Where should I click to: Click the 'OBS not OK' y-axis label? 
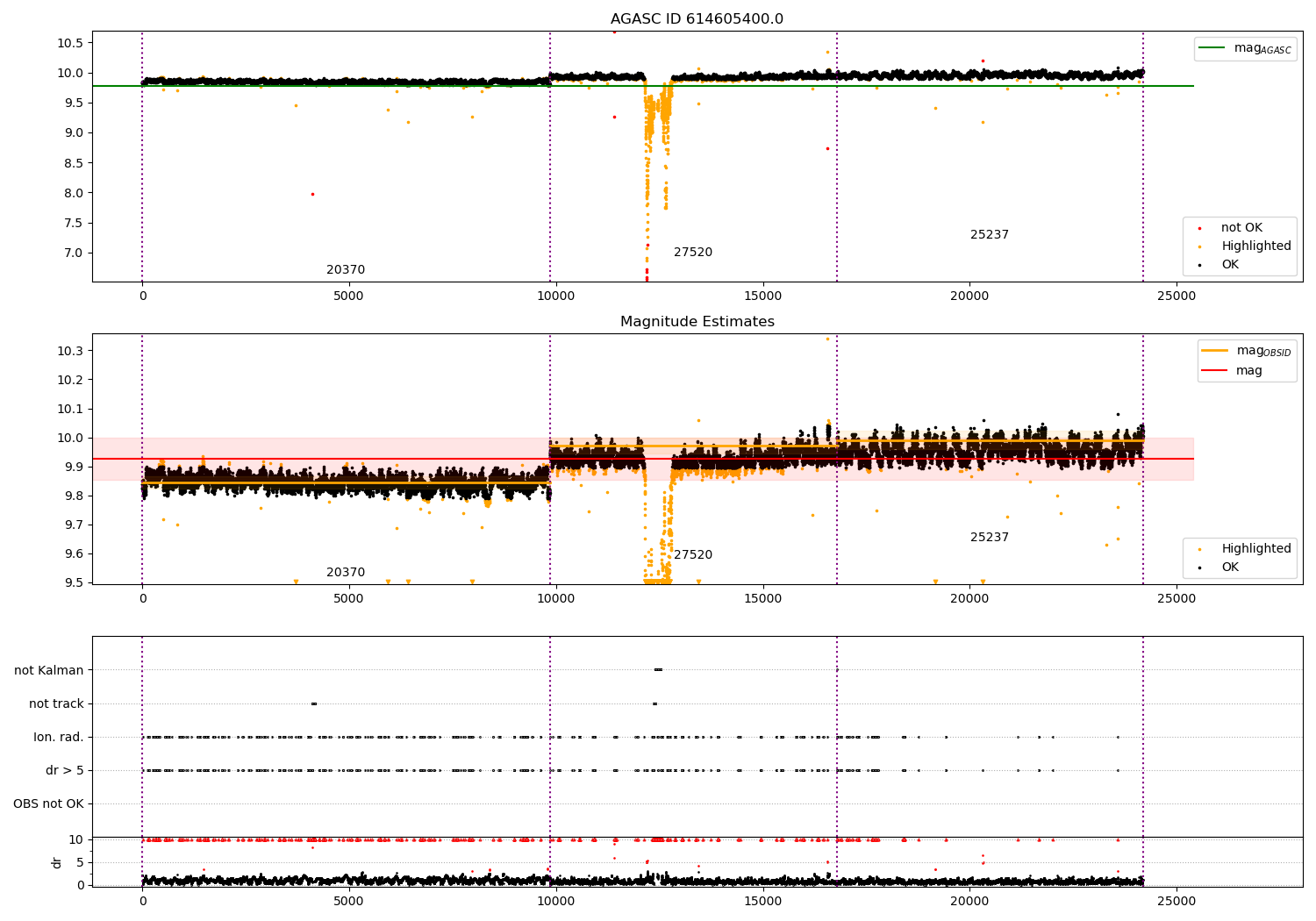(48, 804)
